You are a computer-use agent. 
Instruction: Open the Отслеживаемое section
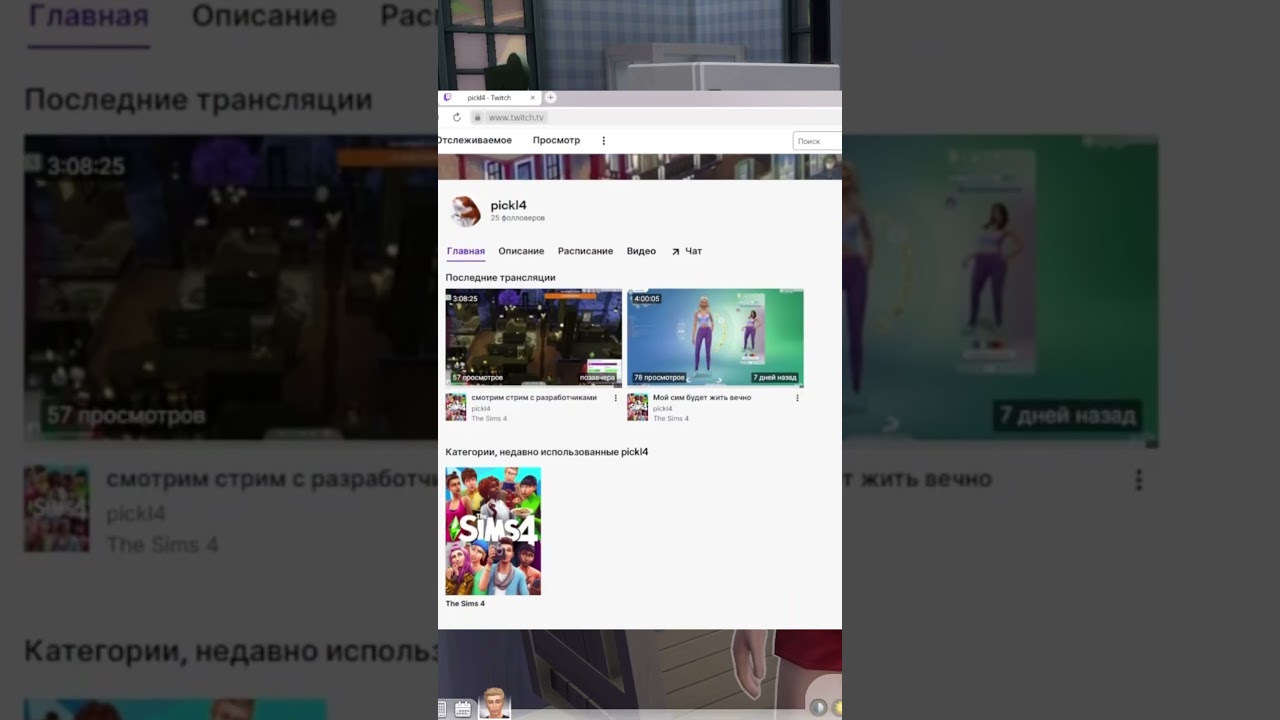pyautogui.click(x=474, y=141)
